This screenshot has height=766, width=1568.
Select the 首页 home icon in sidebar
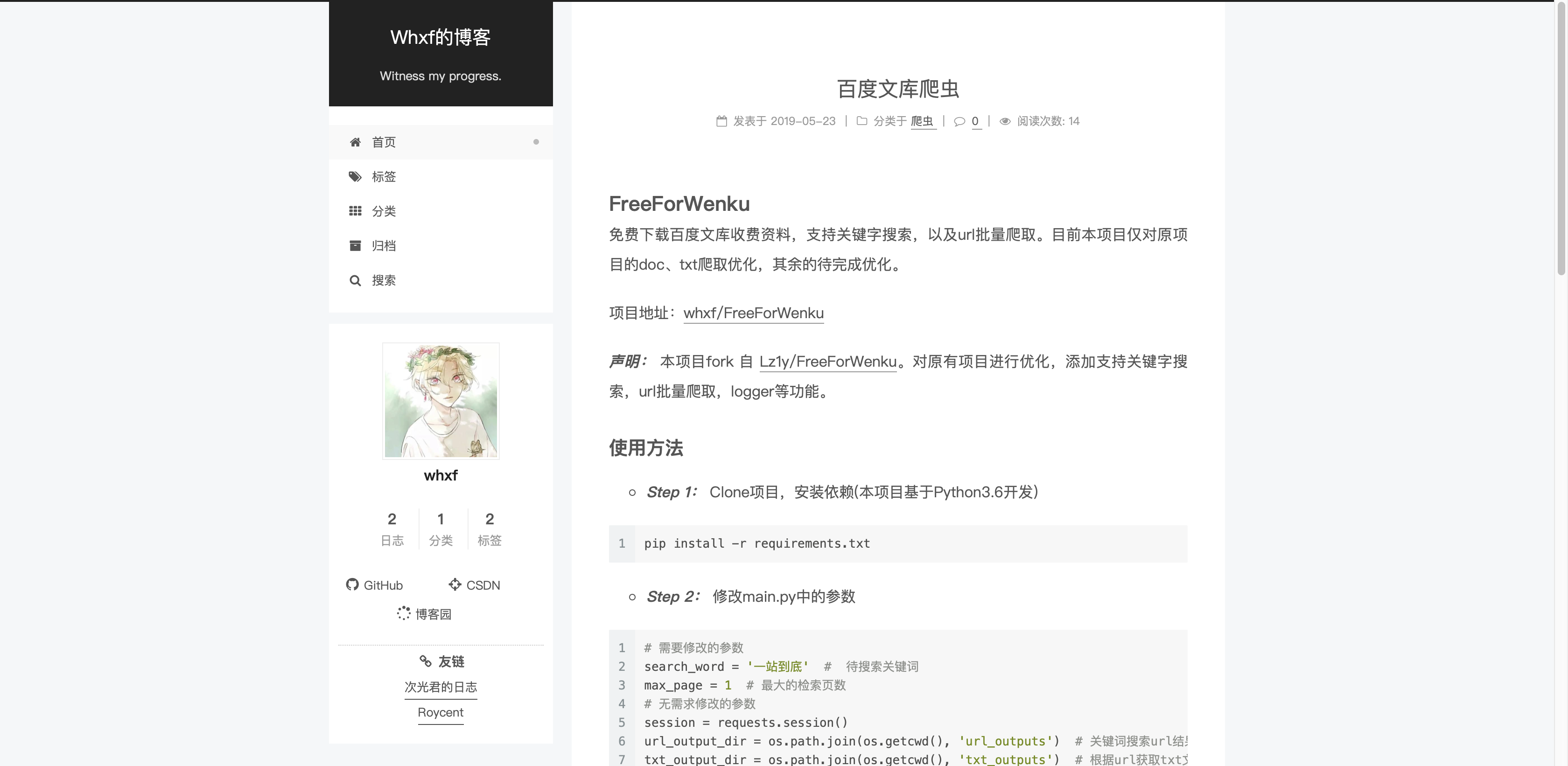[356, 142]
